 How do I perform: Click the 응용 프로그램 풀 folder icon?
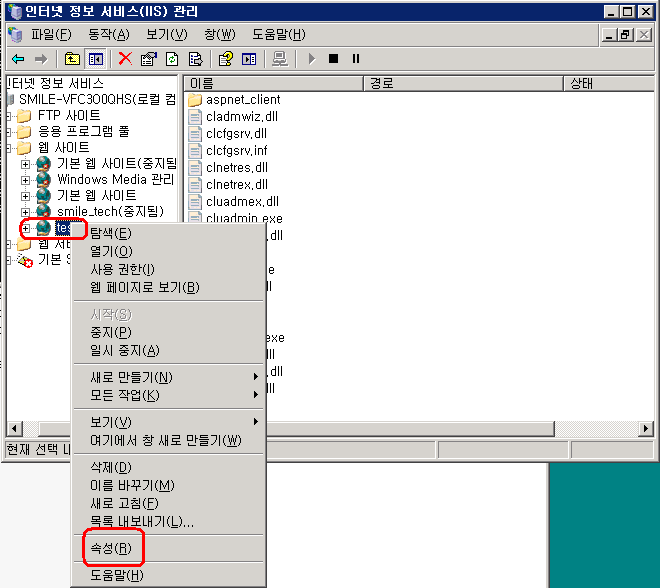[x=24, y=131]
